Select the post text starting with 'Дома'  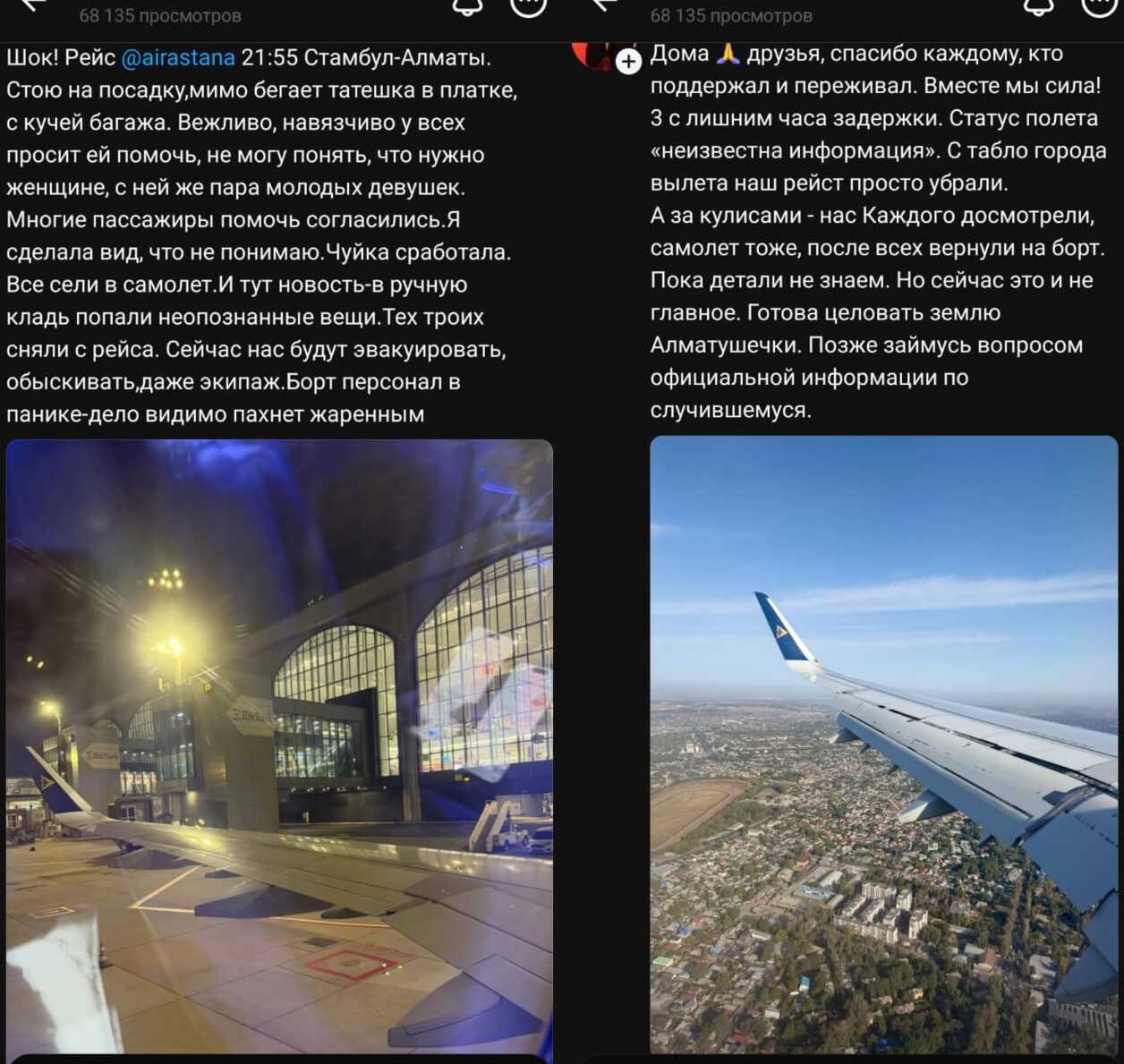(879, 232)
